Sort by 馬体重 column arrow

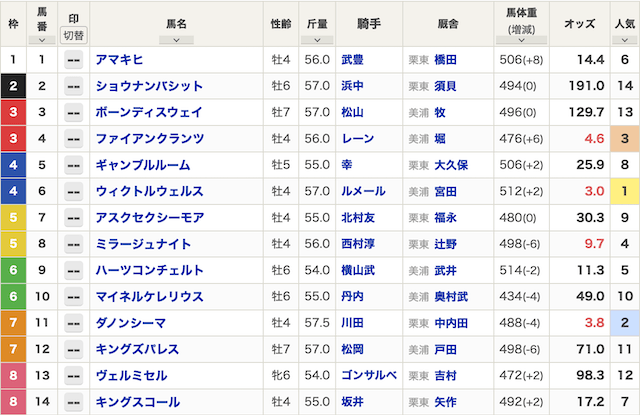click(521, 40)
